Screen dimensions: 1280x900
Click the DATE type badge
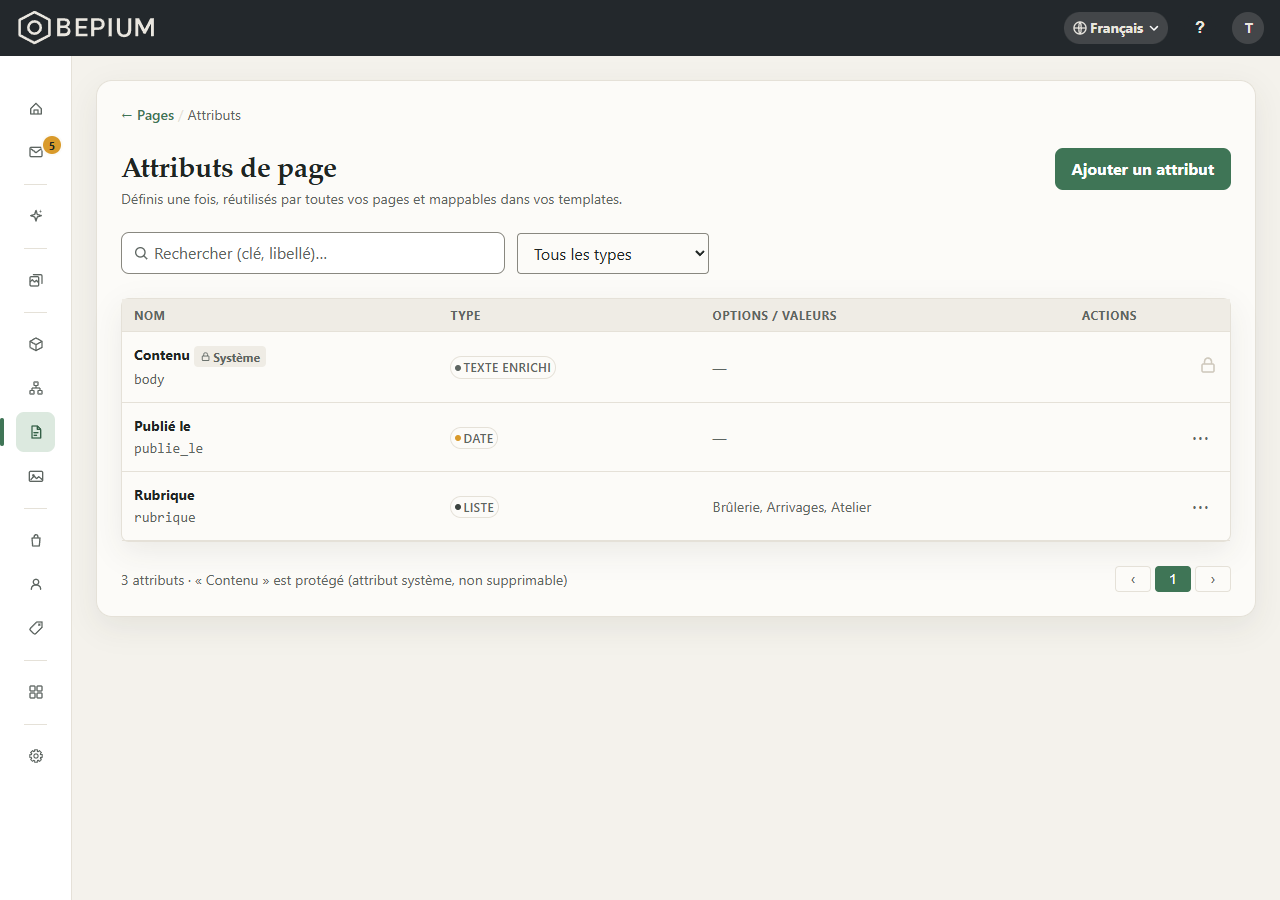(x=474, y=438)
